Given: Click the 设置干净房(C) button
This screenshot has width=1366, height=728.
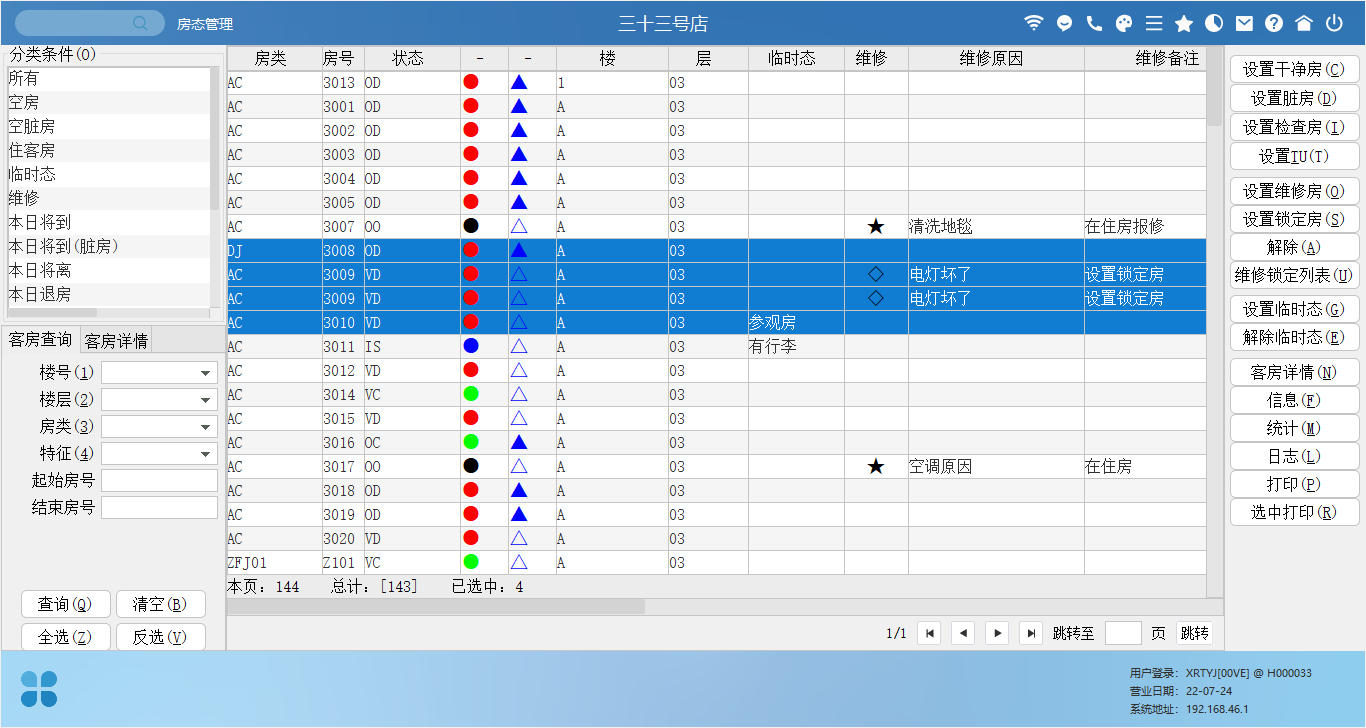Looking at the screenshot, I should [x=1295, y=70].
